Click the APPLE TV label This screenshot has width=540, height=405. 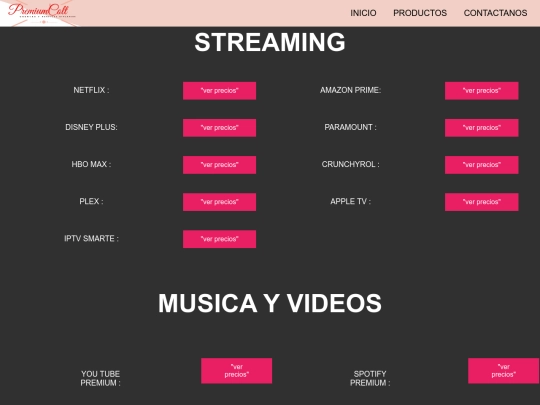tap(351, 201)
